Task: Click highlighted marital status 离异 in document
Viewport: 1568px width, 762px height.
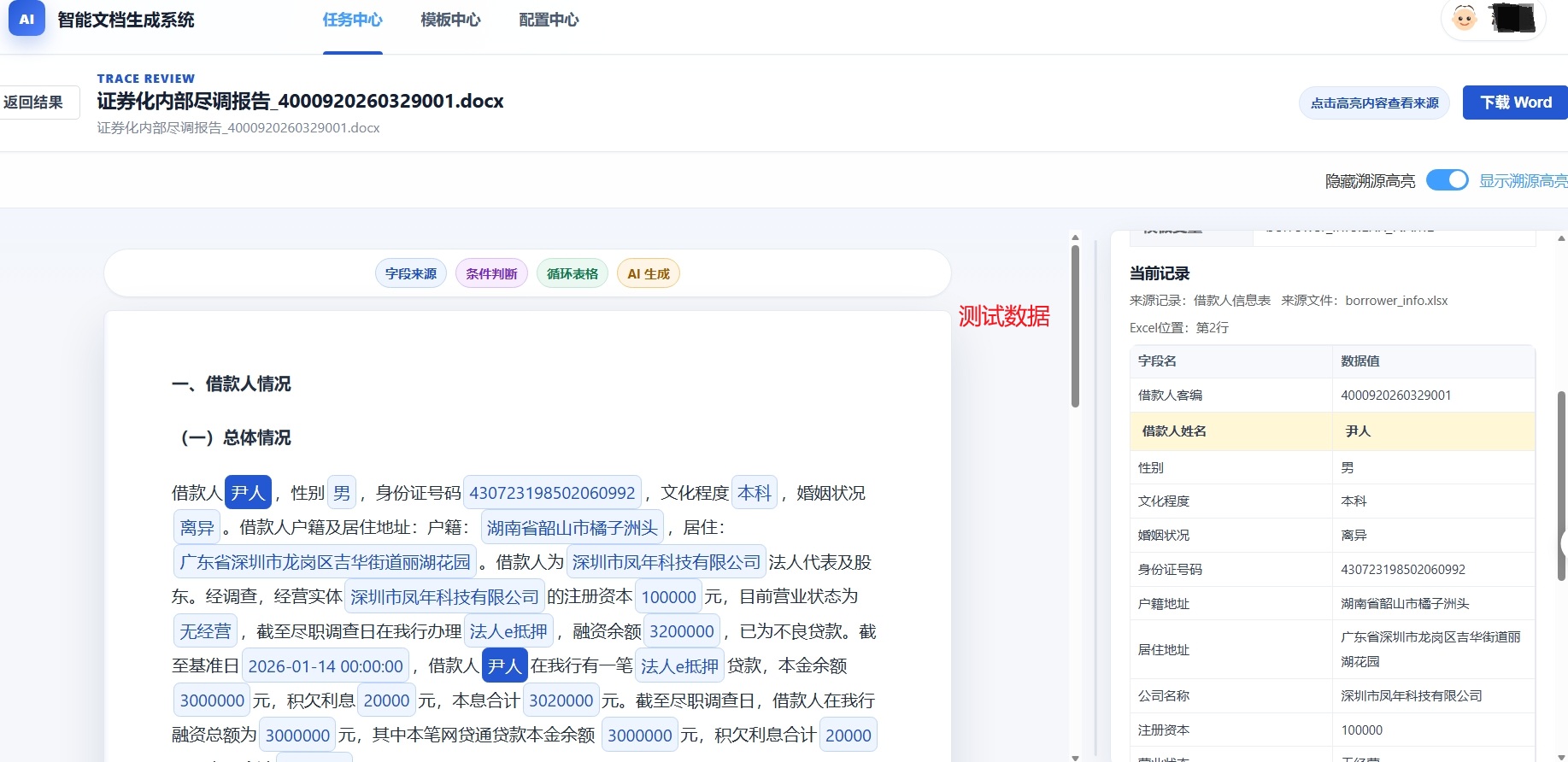Action: pyautogui.click(x=197, y=527)
